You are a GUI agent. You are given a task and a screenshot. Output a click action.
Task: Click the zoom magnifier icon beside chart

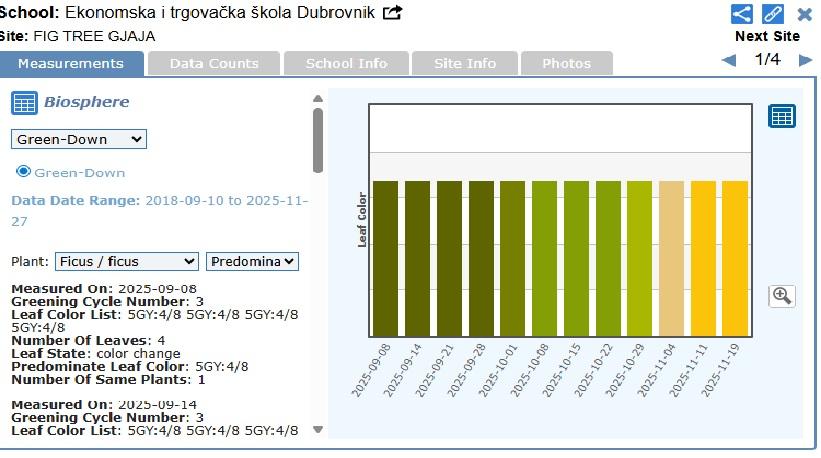[781, 296]
